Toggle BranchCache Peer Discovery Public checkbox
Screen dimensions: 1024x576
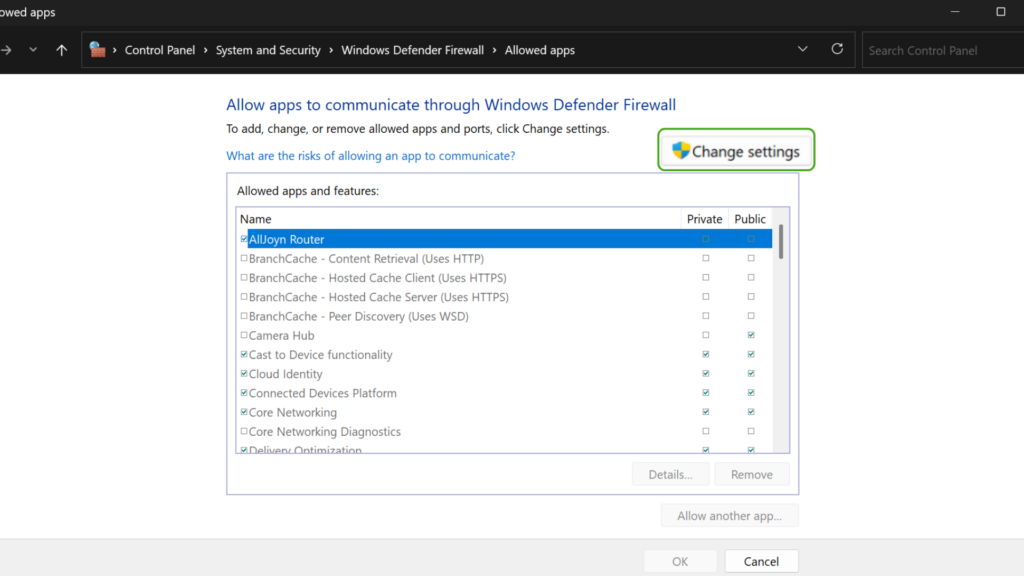tap(751, 316)
